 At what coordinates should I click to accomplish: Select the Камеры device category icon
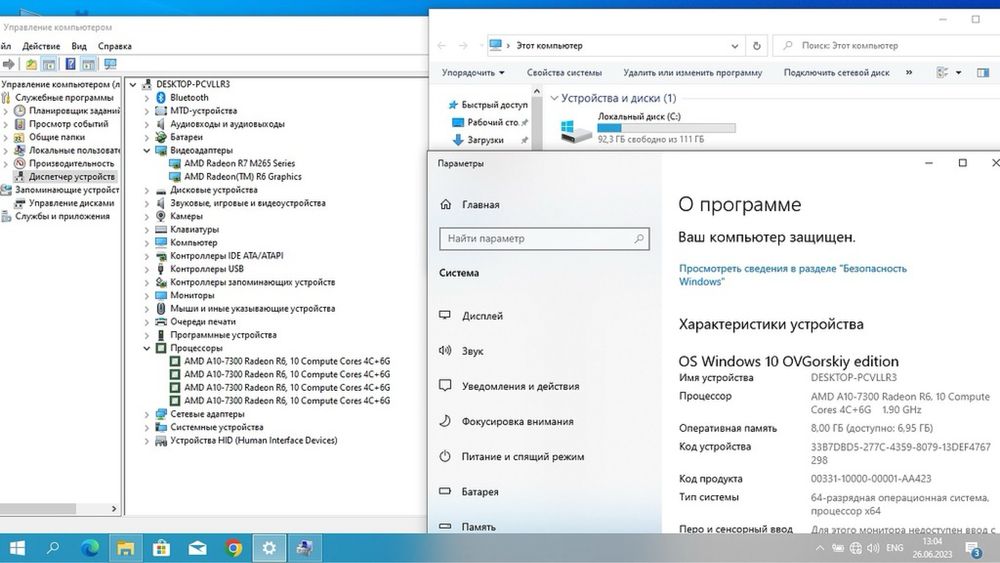pyautogui.click(x=161, y=216)
